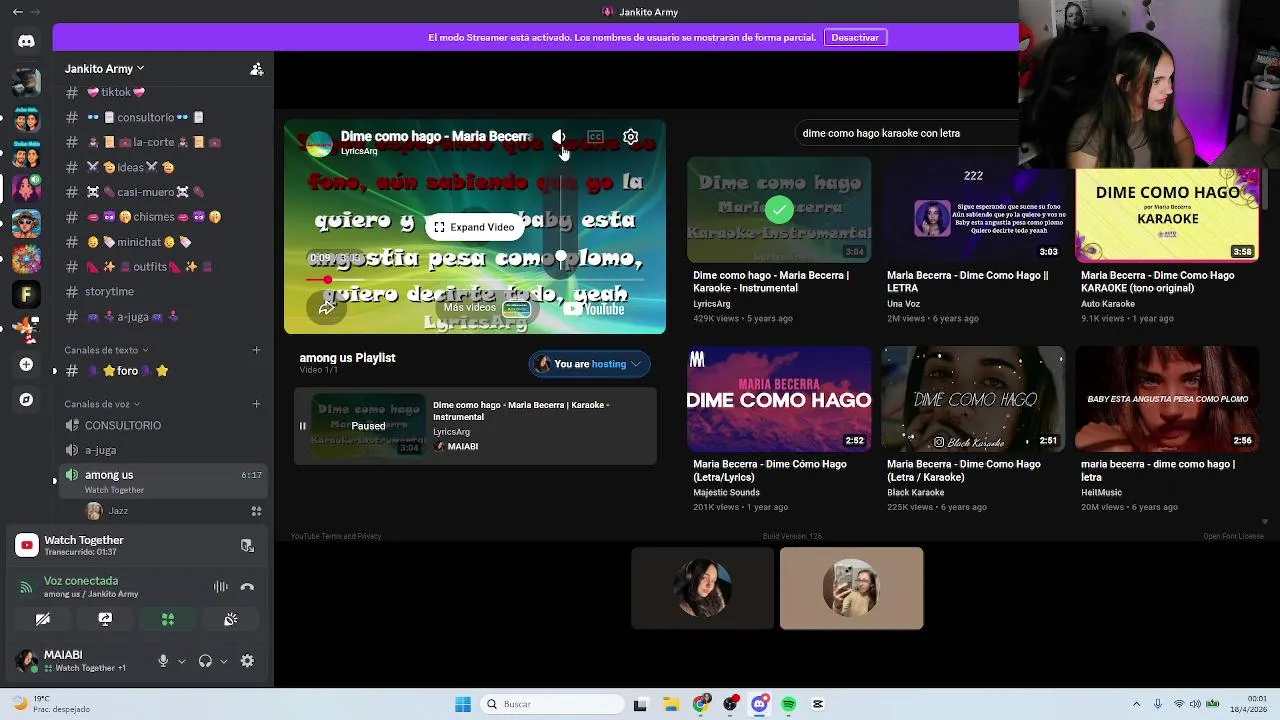
Task: Click the YouTube logo on the video
Action: pos(594,309)
